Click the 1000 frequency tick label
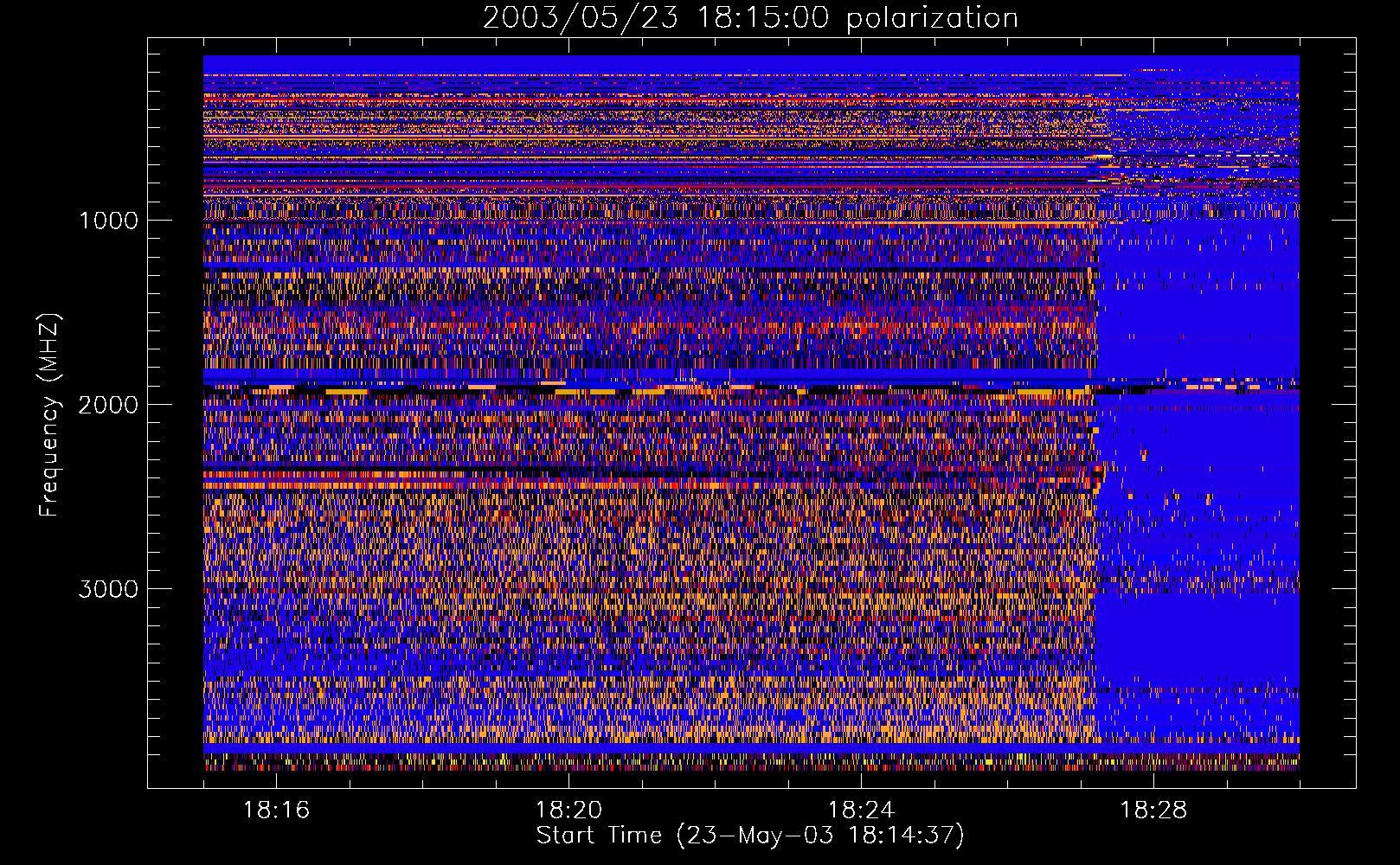 [108, 221]
